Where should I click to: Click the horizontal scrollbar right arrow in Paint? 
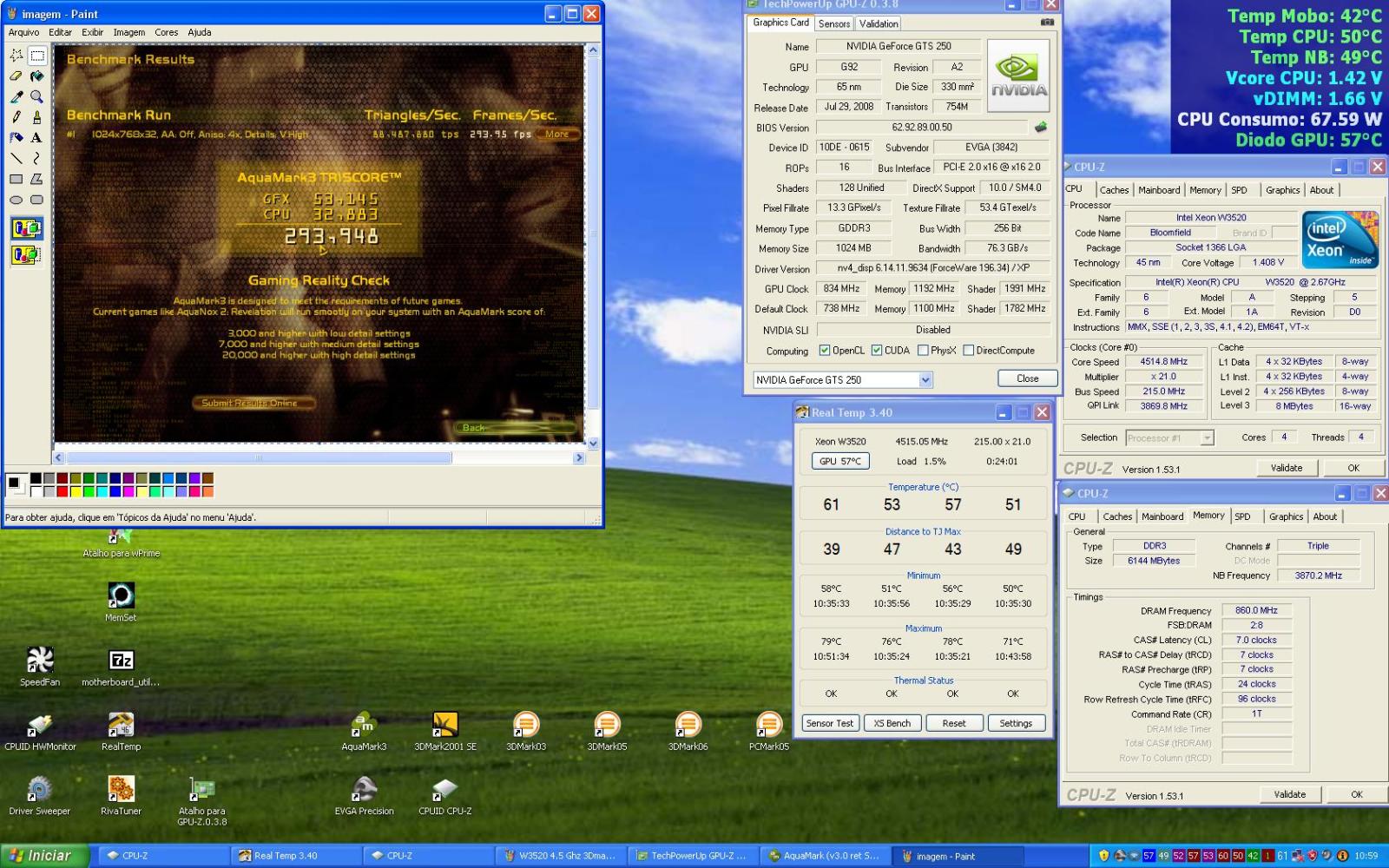click(x=579, y=457)
